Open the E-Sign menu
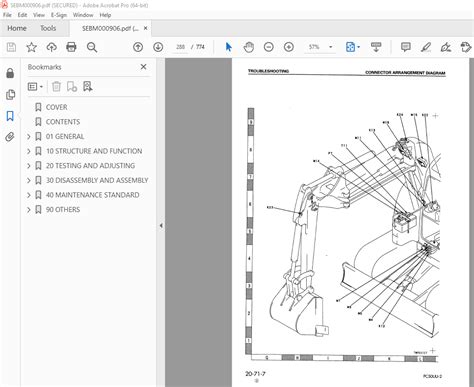This screenshot has height=387, width=474. point(59,15)
